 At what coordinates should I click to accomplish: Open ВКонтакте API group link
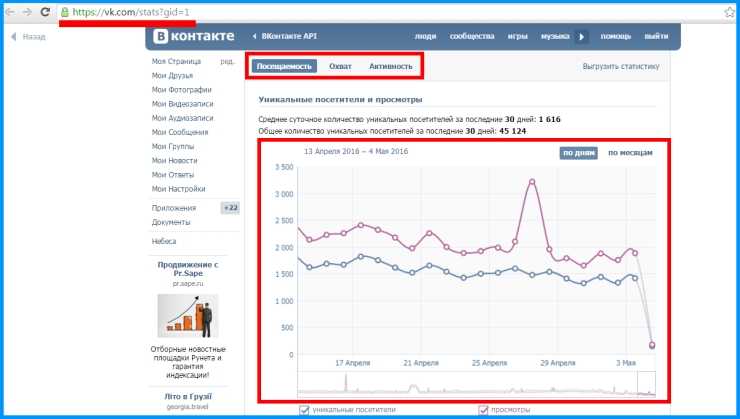click(285, 36)
